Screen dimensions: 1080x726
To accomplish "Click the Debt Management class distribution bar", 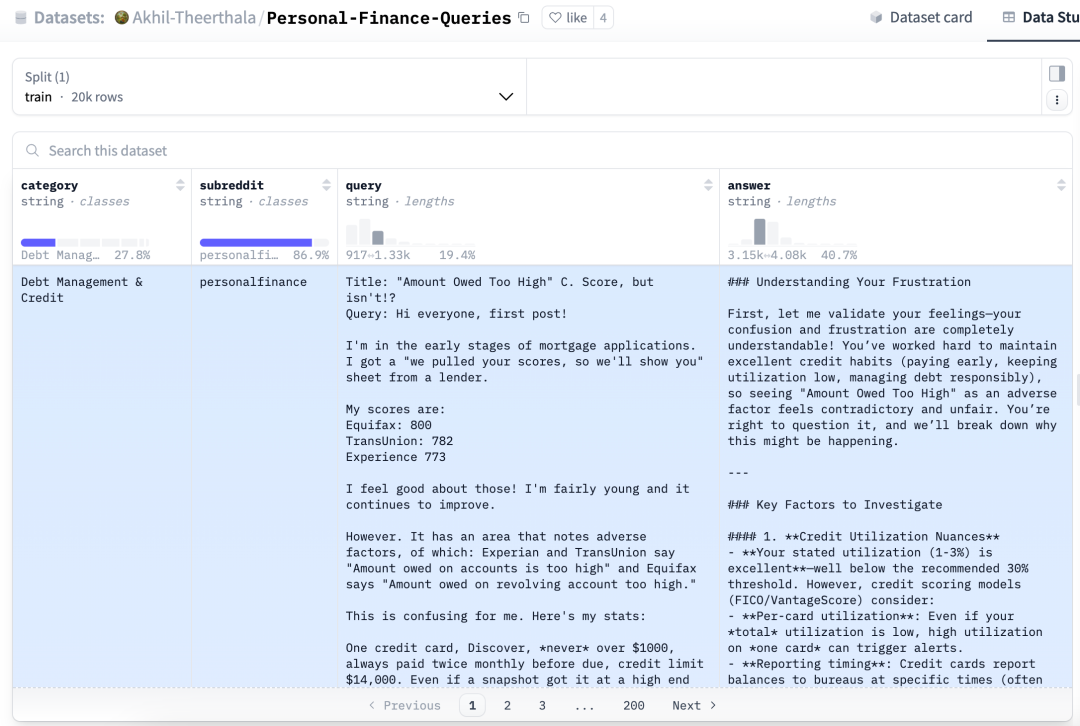I will (x=38, y=242).
